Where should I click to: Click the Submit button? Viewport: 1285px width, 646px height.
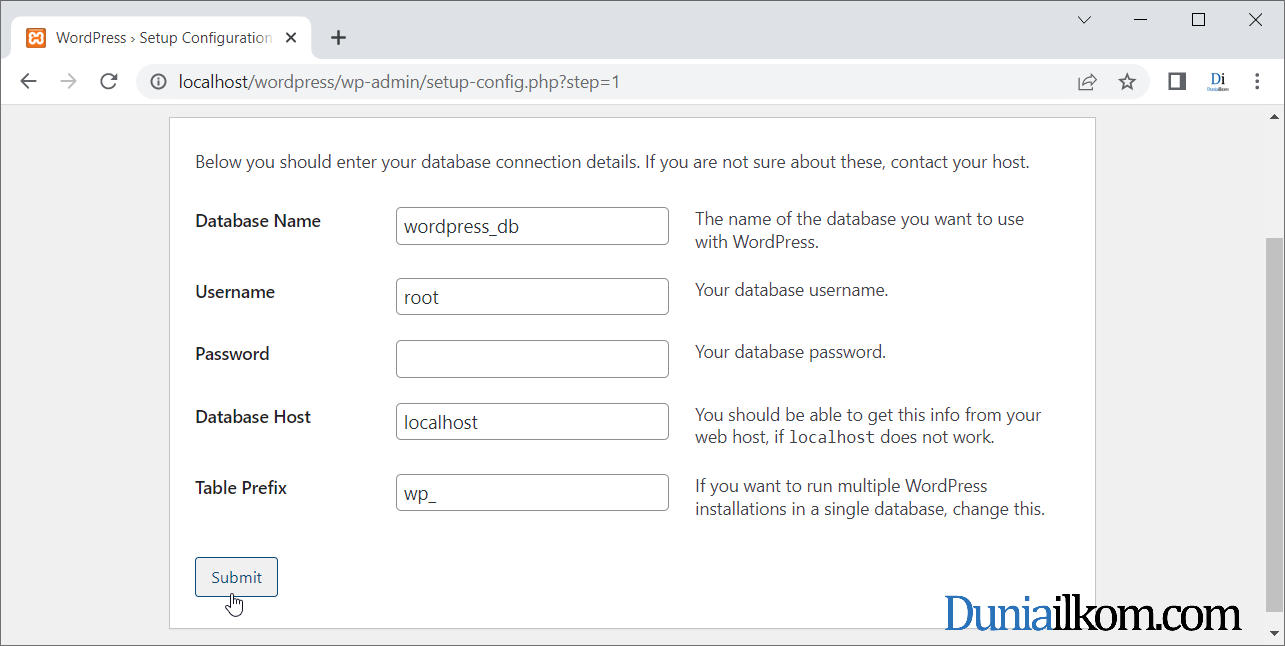[x=236, y=577]
